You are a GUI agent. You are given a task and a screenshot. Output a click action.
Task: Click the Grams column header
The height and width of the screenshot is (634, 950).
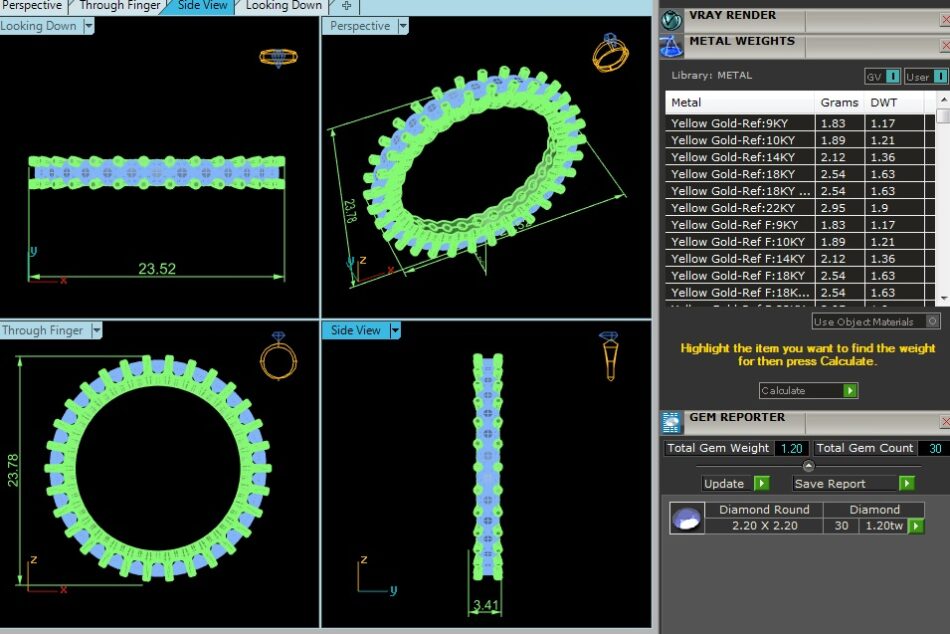pos(839,102)
